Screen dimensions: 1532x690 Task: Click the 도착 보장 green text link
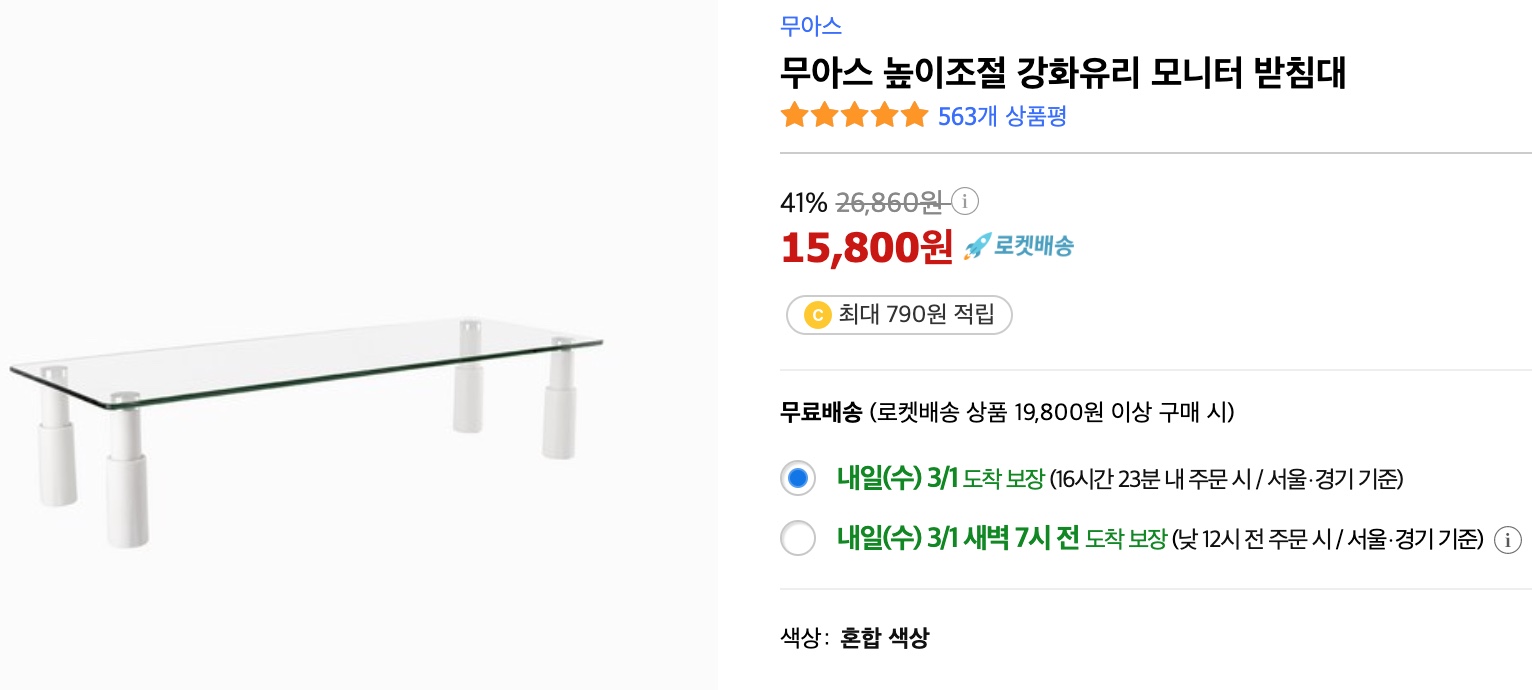[x=1003, y=478]
